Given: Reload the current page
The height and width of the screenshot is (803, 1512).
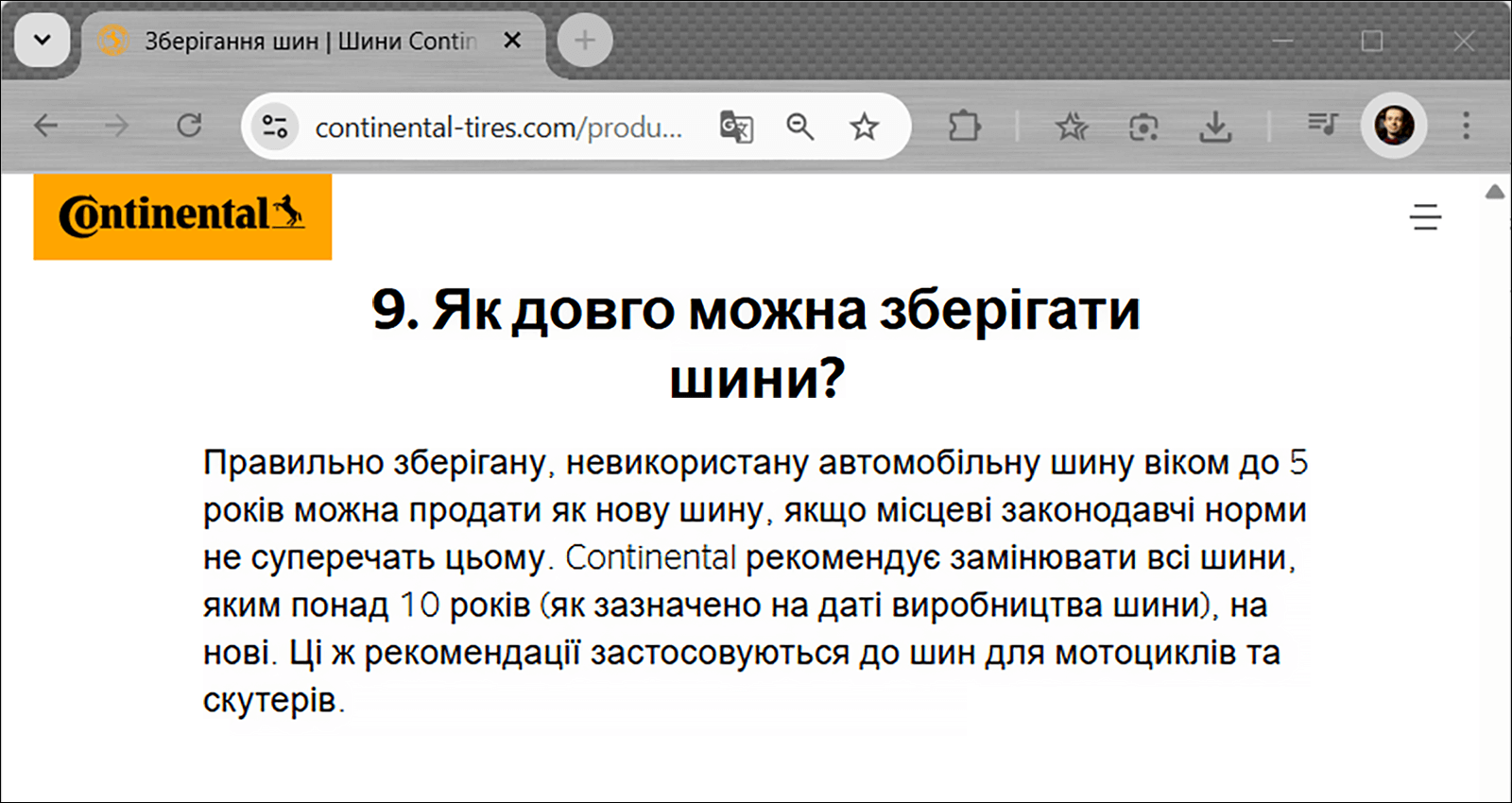Looking at the screenshot, I should tap(189, 126).
